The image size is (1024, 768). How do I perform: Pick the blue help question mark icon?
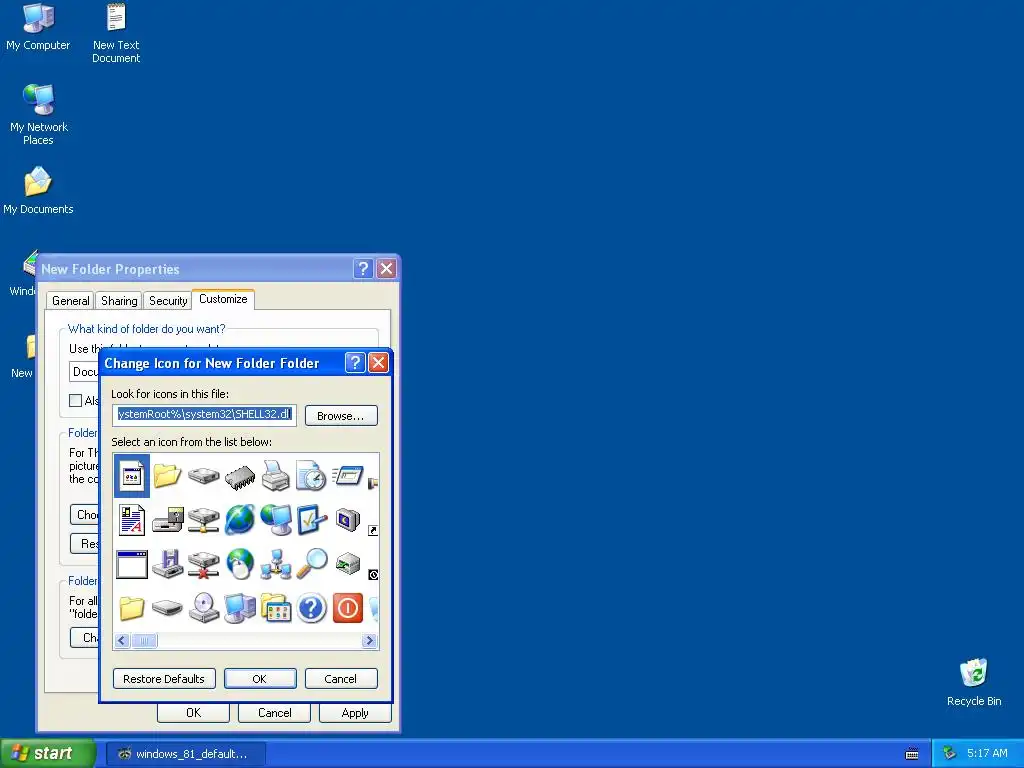[x=312, y=608]
